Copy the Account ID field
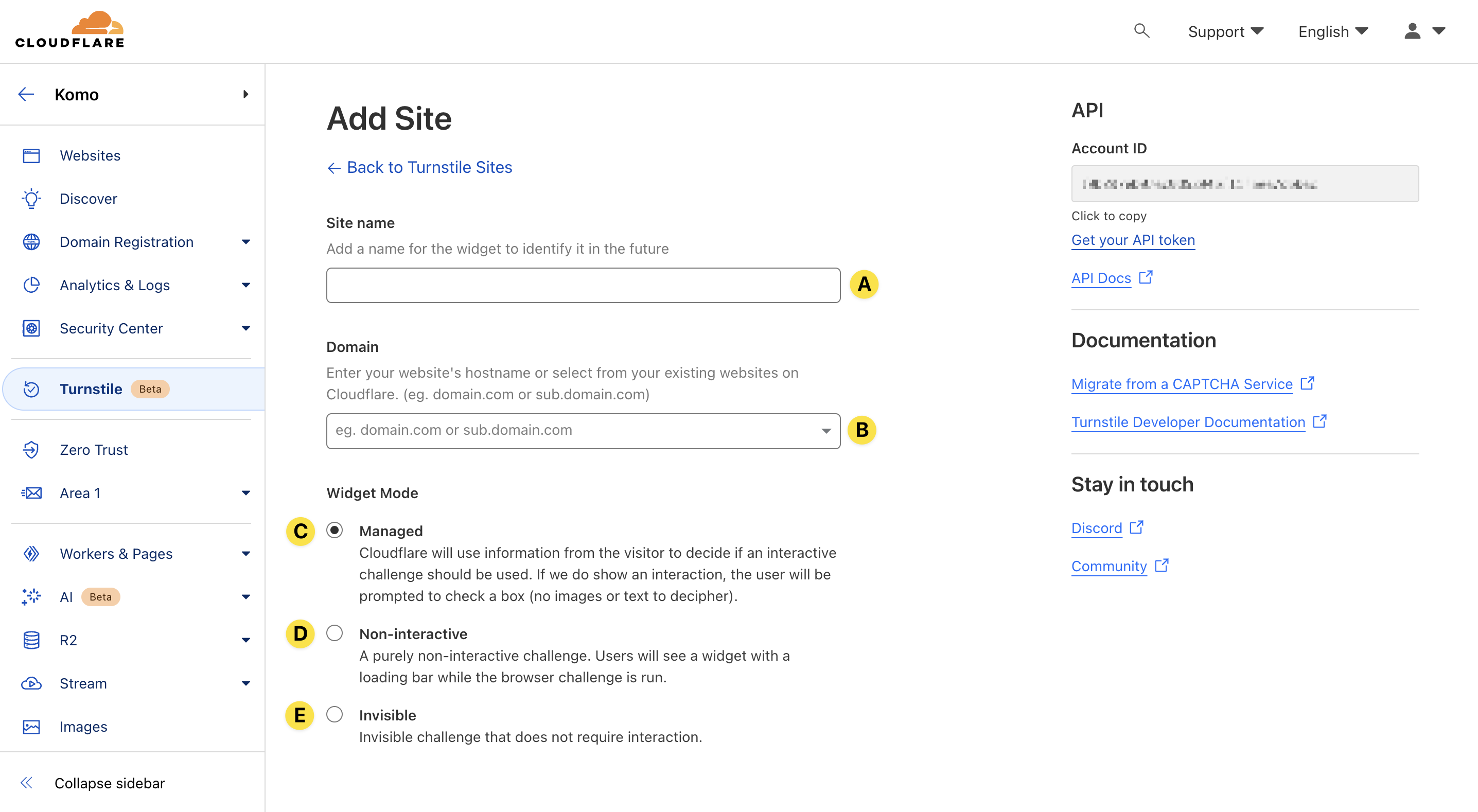This screenshot has height=812, width=1478. pos(1244,184)
